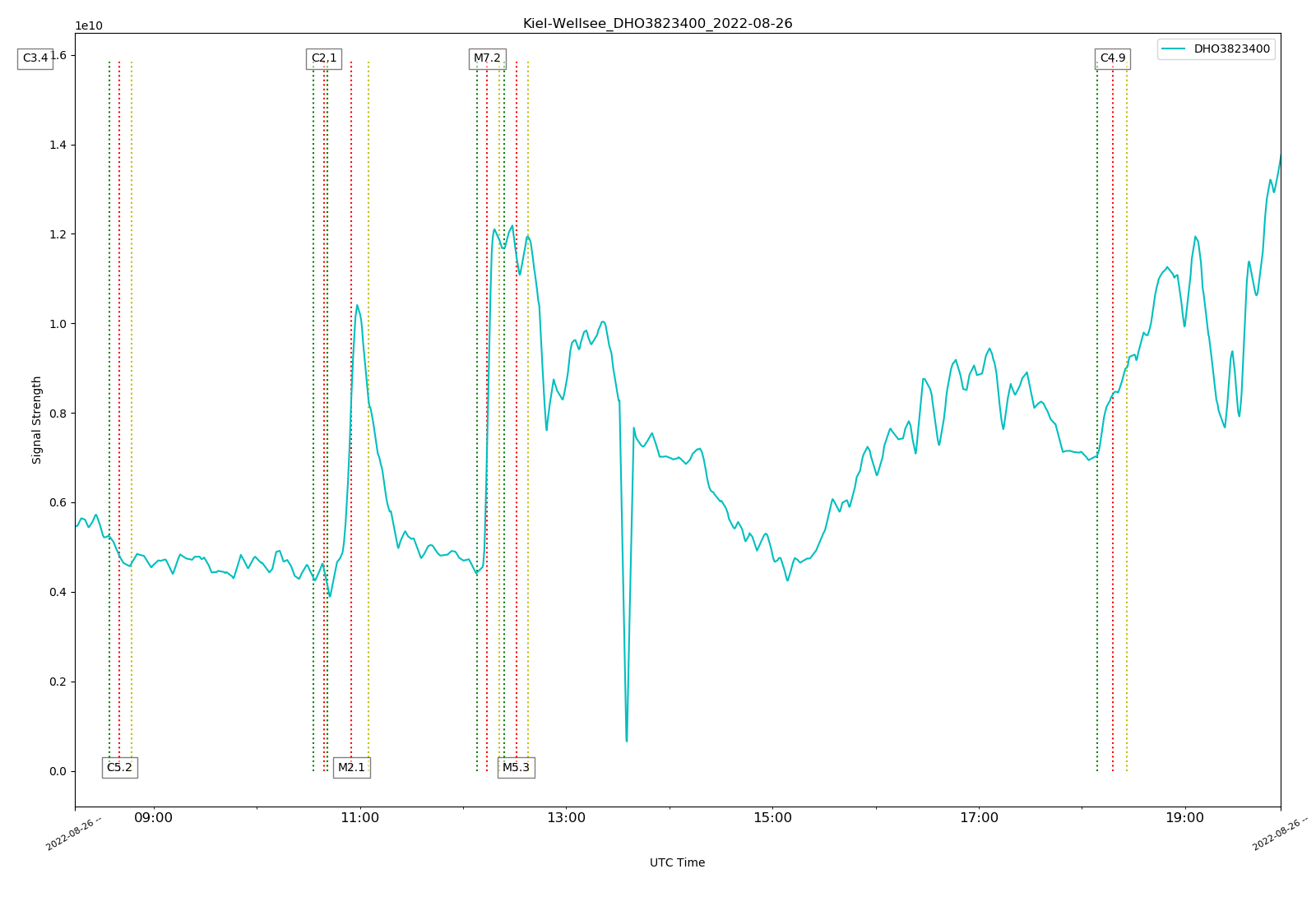
Task: Click the chart title Kiel-Wellsee_DHO3823400_2022-08-26
Action: [657, 24]
